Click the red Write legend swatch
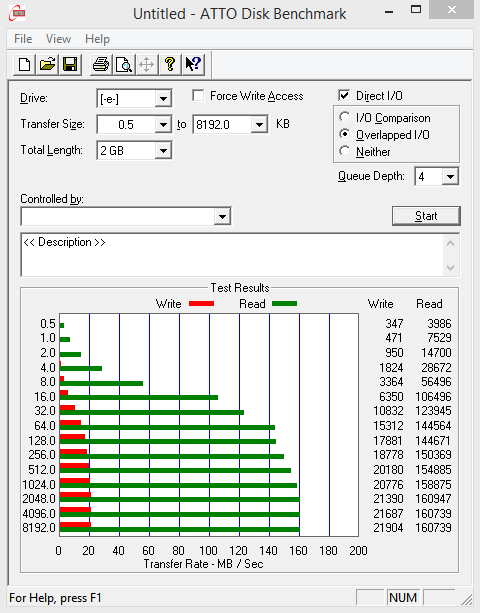480x613 pixels. (201, 304)
